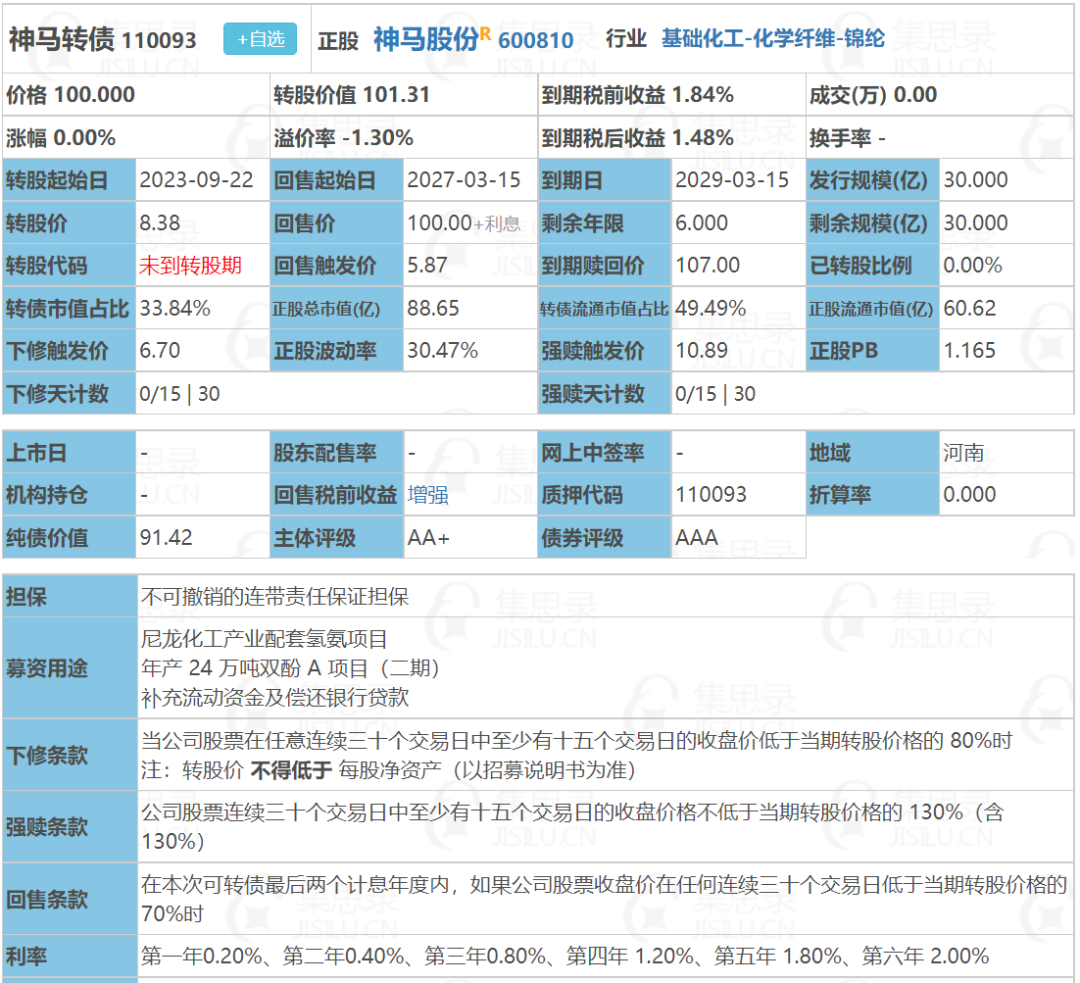1080x983 pixels.
Task: Select the 正股流通市值(亿) value 60.62
Action: (969, 308)
